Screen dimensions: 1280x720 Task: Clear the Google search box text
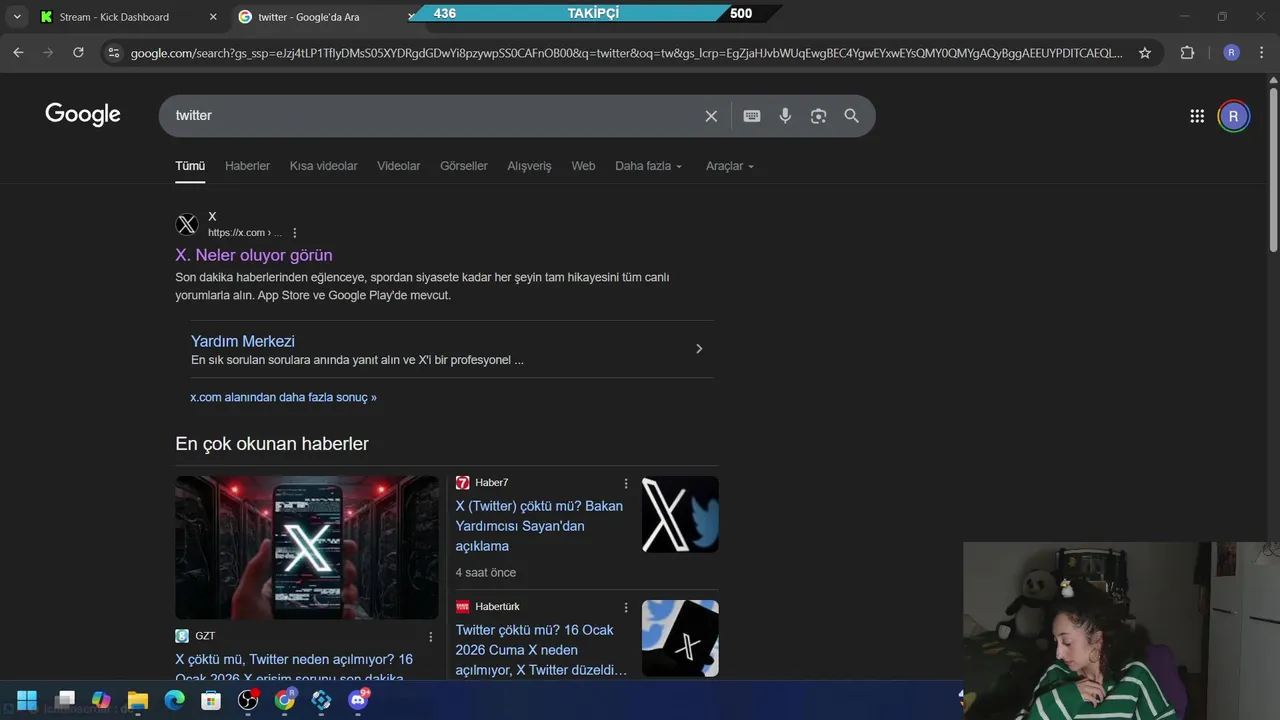click(711, 116)
